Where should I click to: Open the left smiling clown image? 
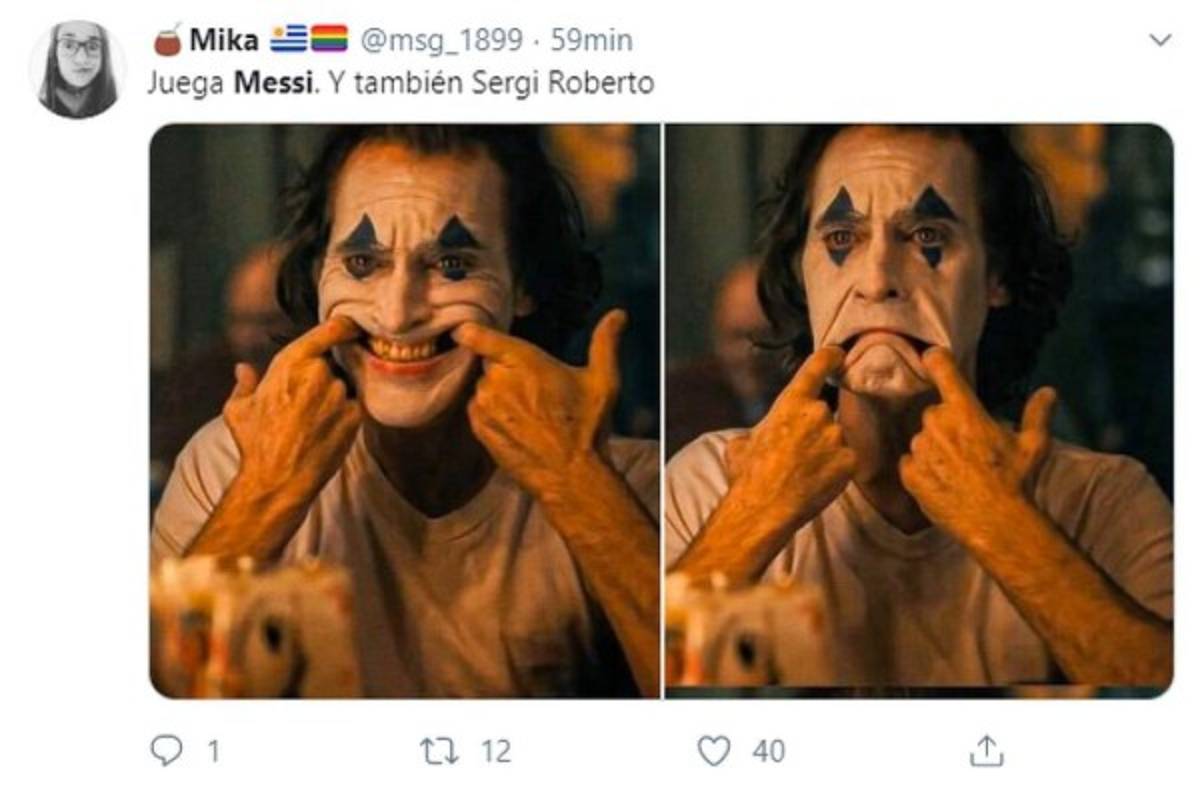pos(404,410)
